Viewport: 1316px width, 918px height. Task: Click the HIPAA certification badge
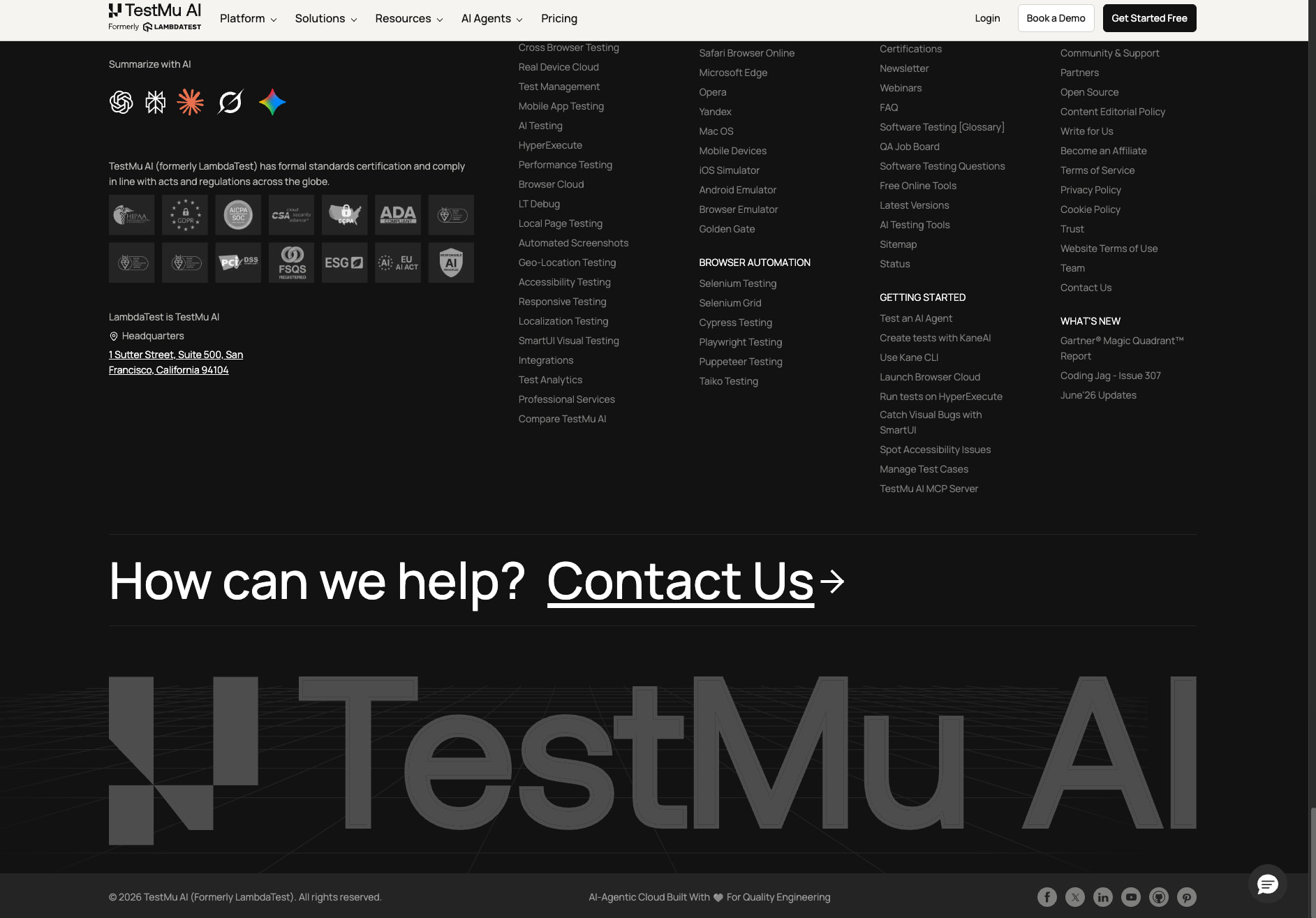pyautogui.click(x=131, y=215)
